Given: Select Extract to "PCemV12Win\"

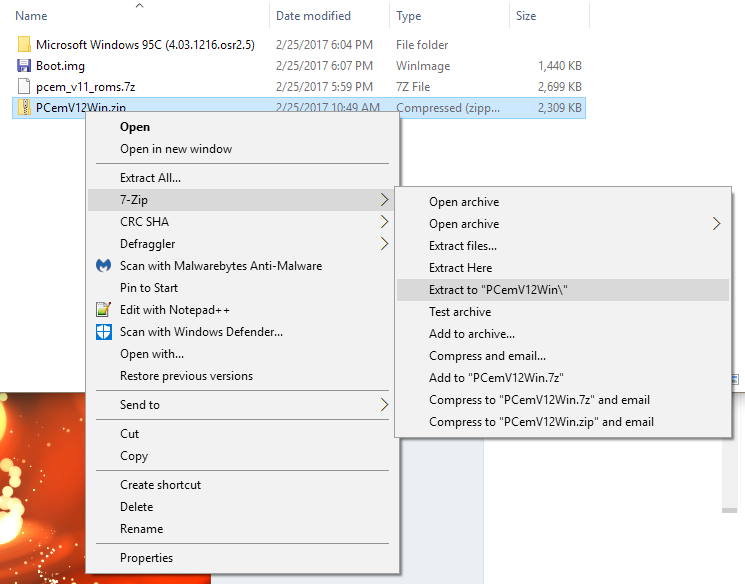Looking at the screenshot, I should pyautogui.click(x=563, y=290).
